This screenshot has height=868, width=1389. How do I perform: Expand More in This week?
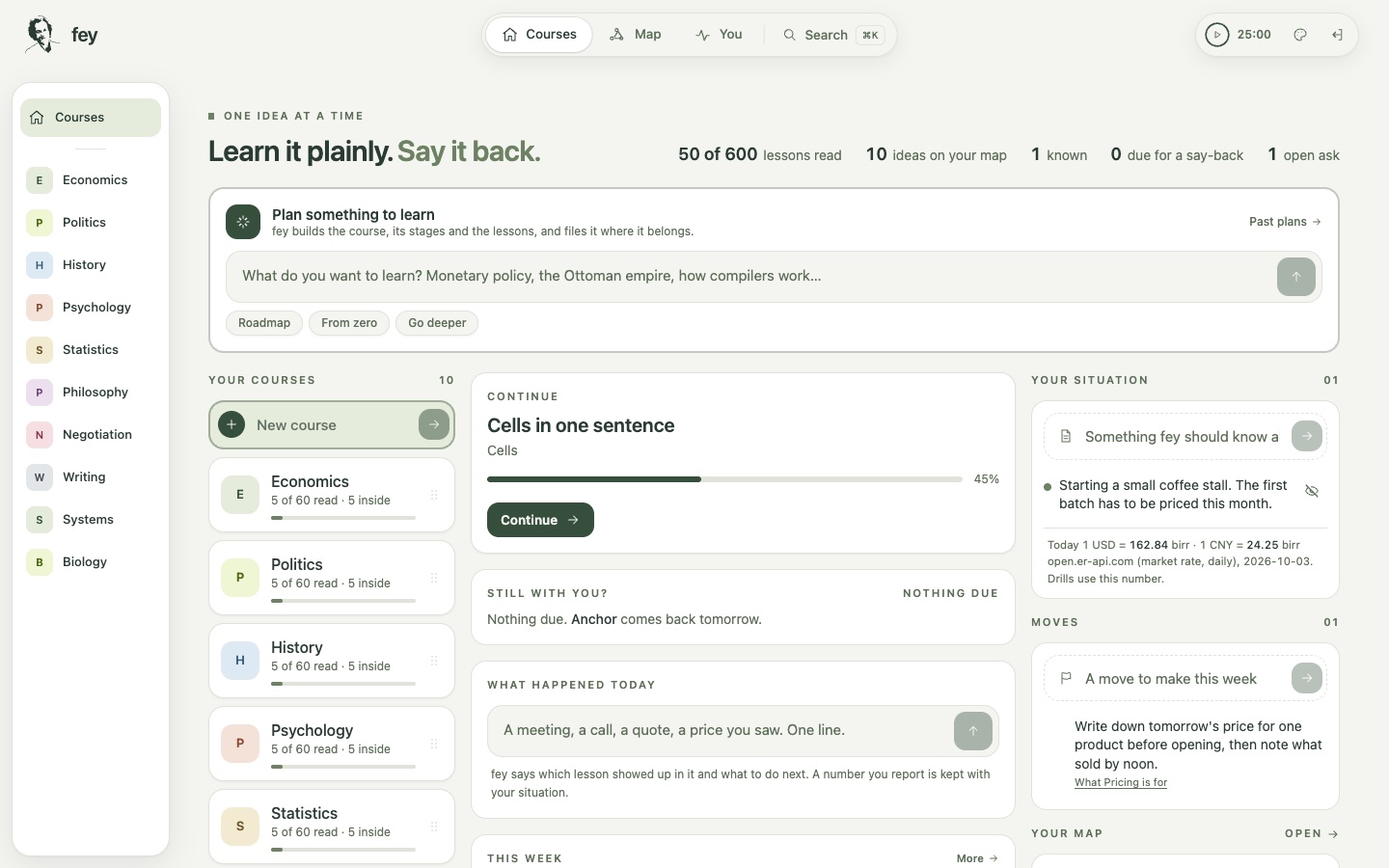(x=977, y=858)
